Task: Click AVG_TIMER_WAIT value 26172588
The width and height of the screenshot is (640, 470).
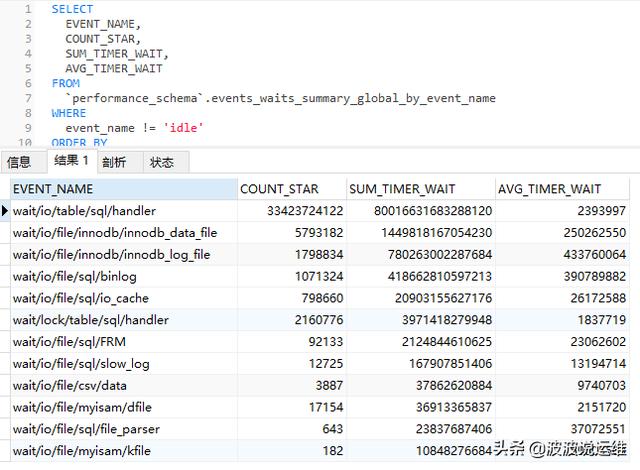Action: coord(598,298)
